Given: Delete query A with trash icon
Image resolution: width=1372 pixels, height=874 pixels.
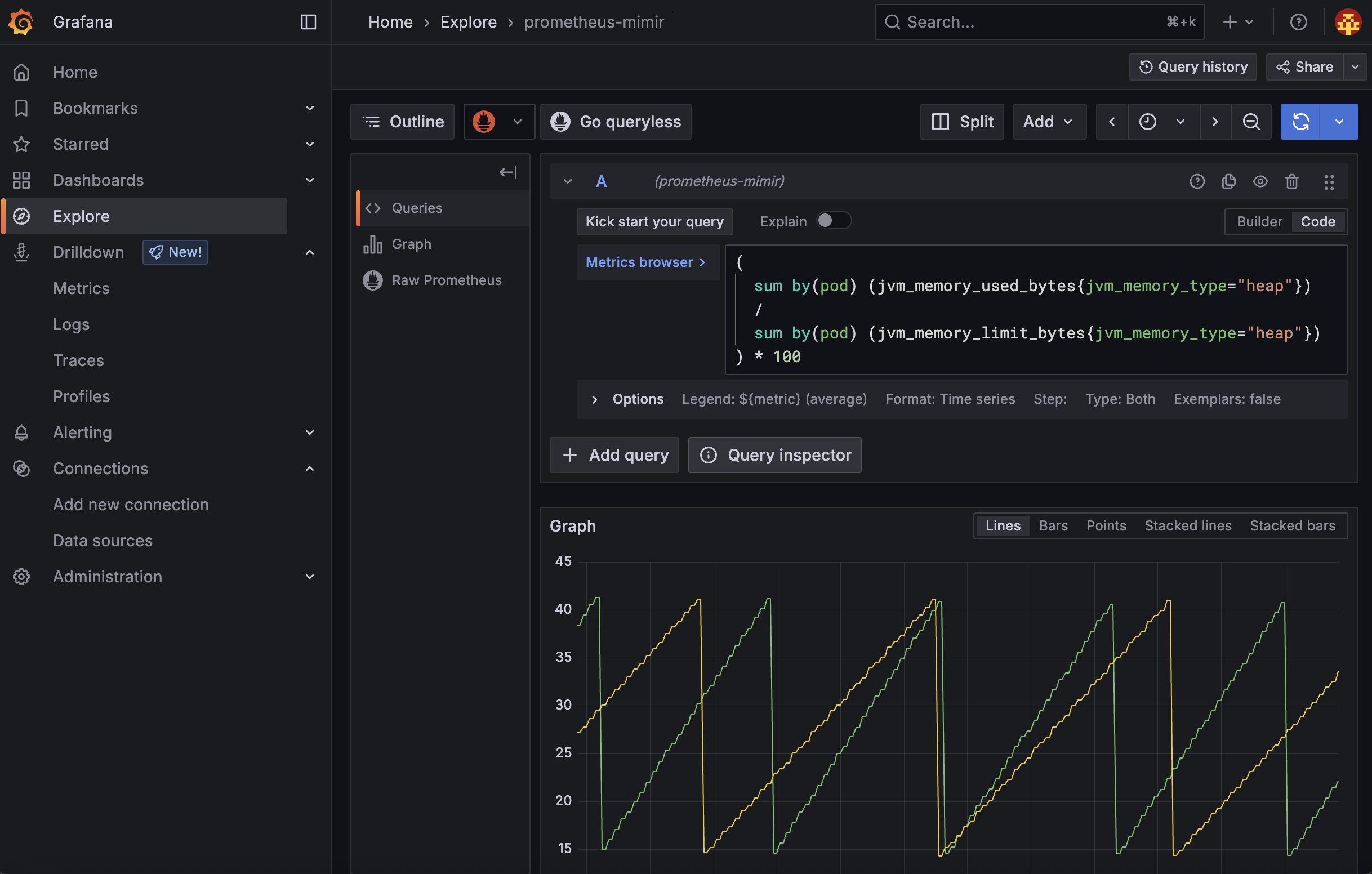Looking at the screenshot, I should (x=1291, y=181).
